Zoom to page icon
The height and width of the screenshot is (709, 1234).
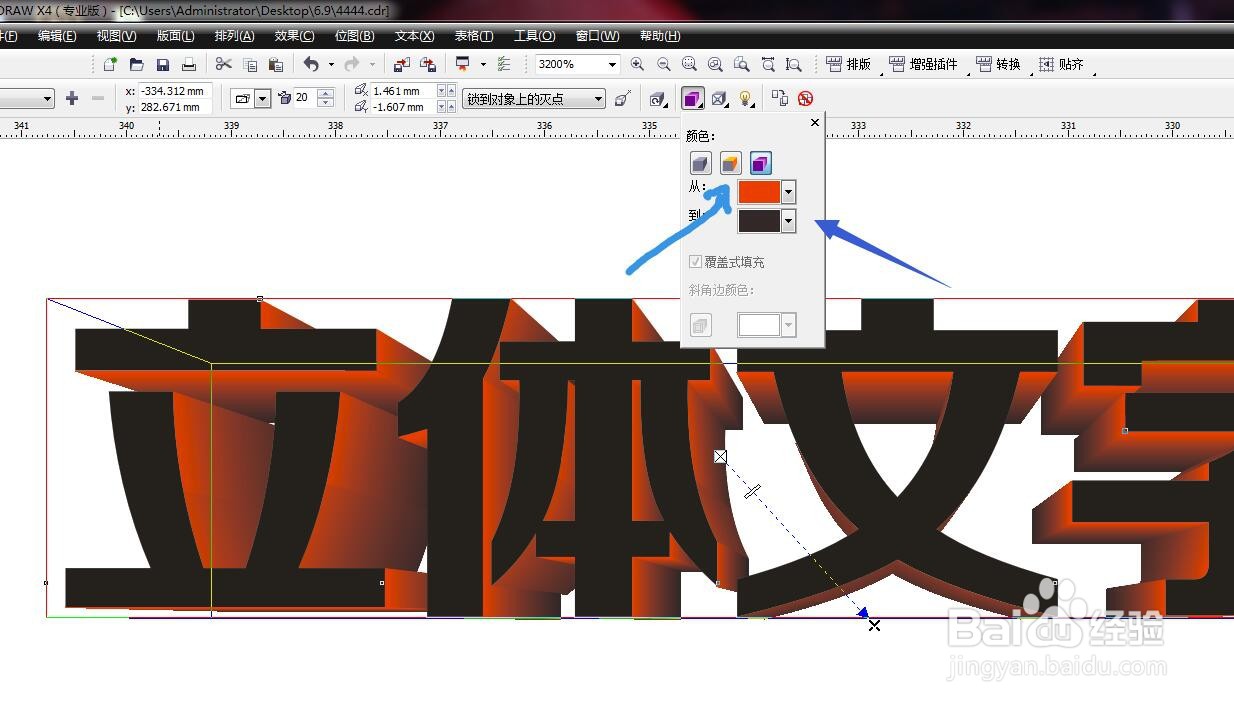[741, 64]
